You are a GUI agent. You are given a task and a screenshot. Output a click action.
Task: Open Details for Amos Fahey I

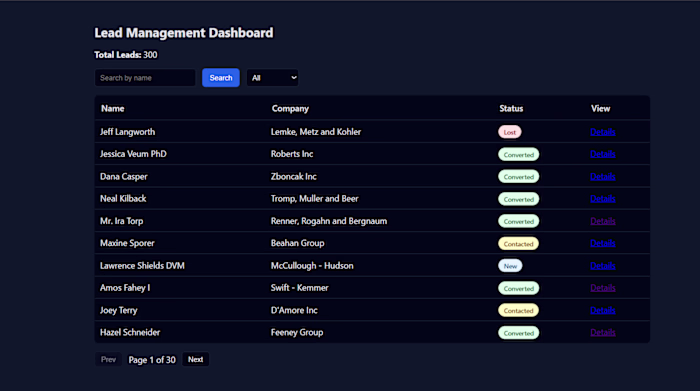(603, 288)
